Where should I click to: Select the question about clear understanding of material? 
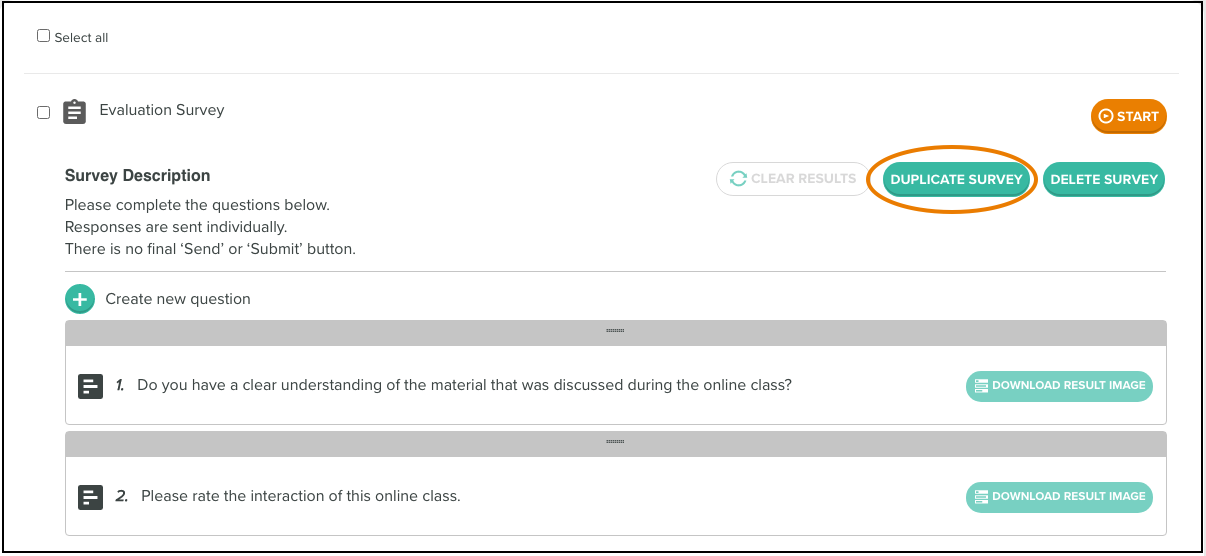coord(464,385)
